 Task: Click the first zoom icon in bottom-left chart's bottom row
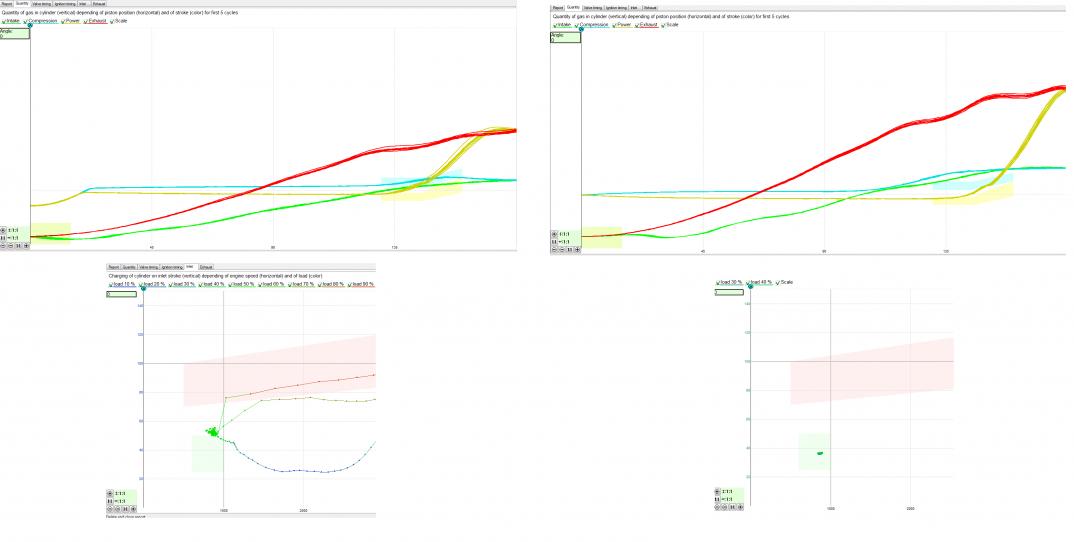pos(110,508)
